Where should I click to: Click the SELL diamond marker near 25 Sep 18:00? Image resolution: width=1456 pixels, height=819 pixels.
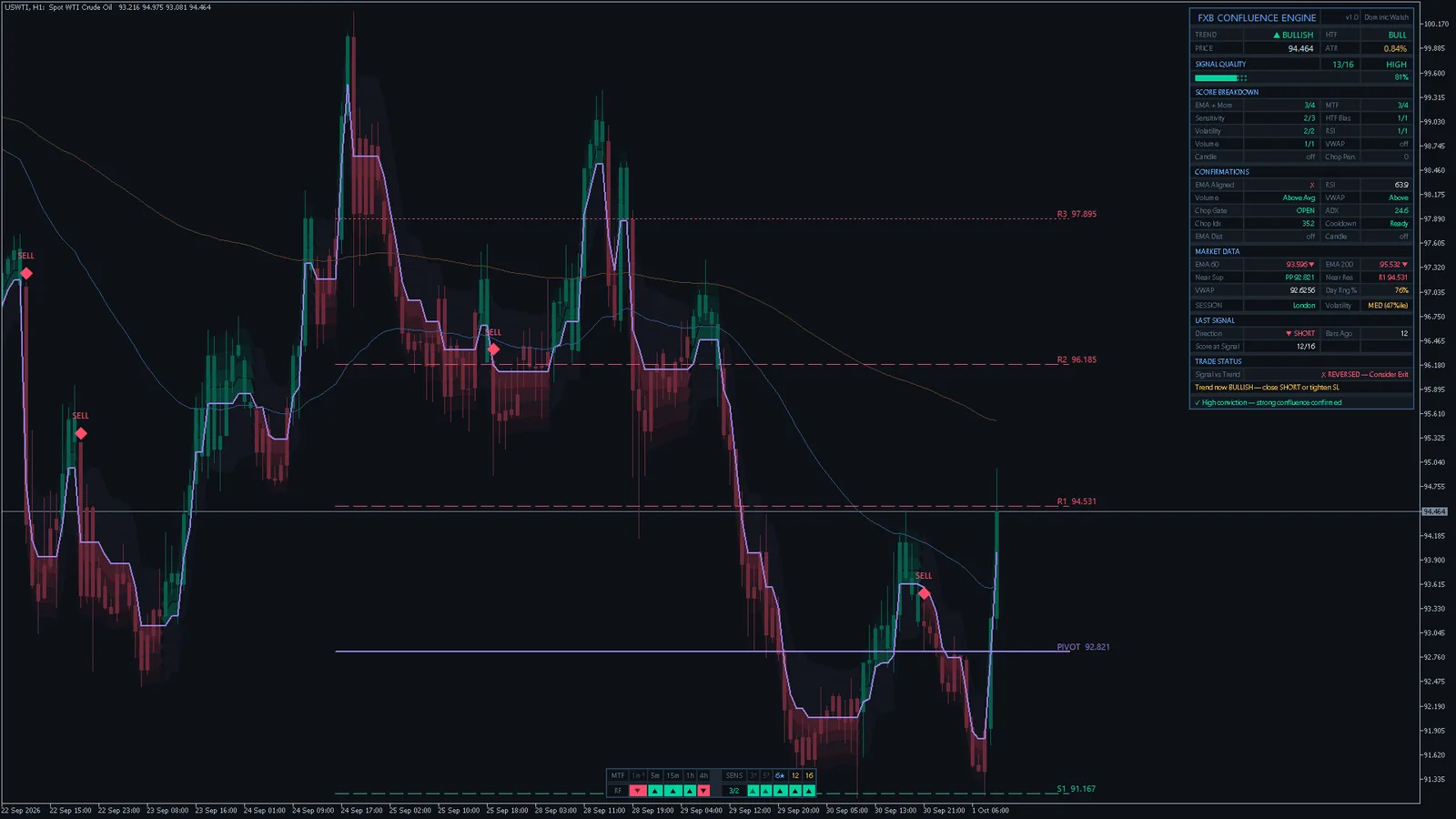click(493, 349)
